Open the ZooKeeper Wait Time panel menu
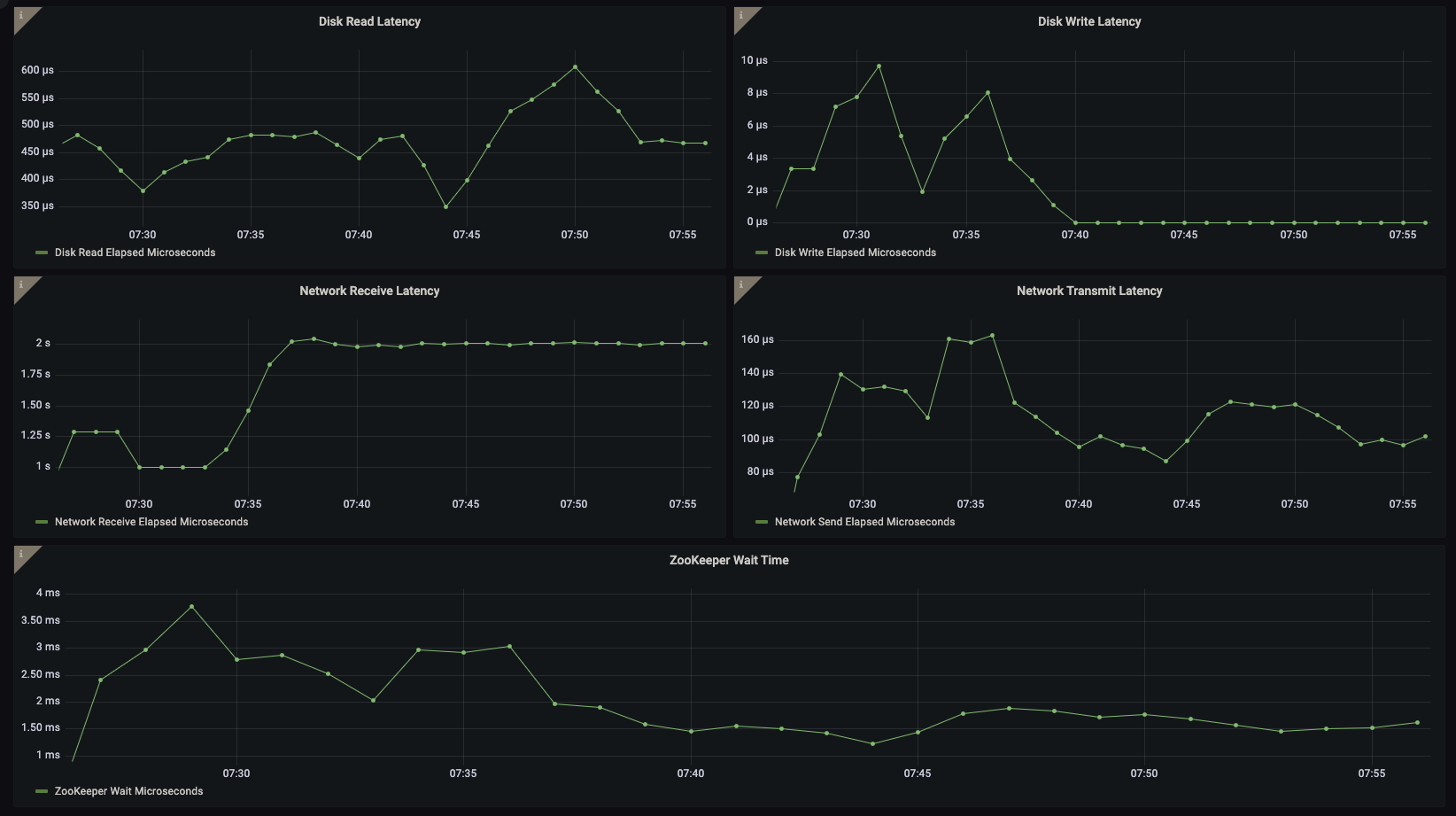This screenshot has width=1456, height=816. (x=729, y=560)
